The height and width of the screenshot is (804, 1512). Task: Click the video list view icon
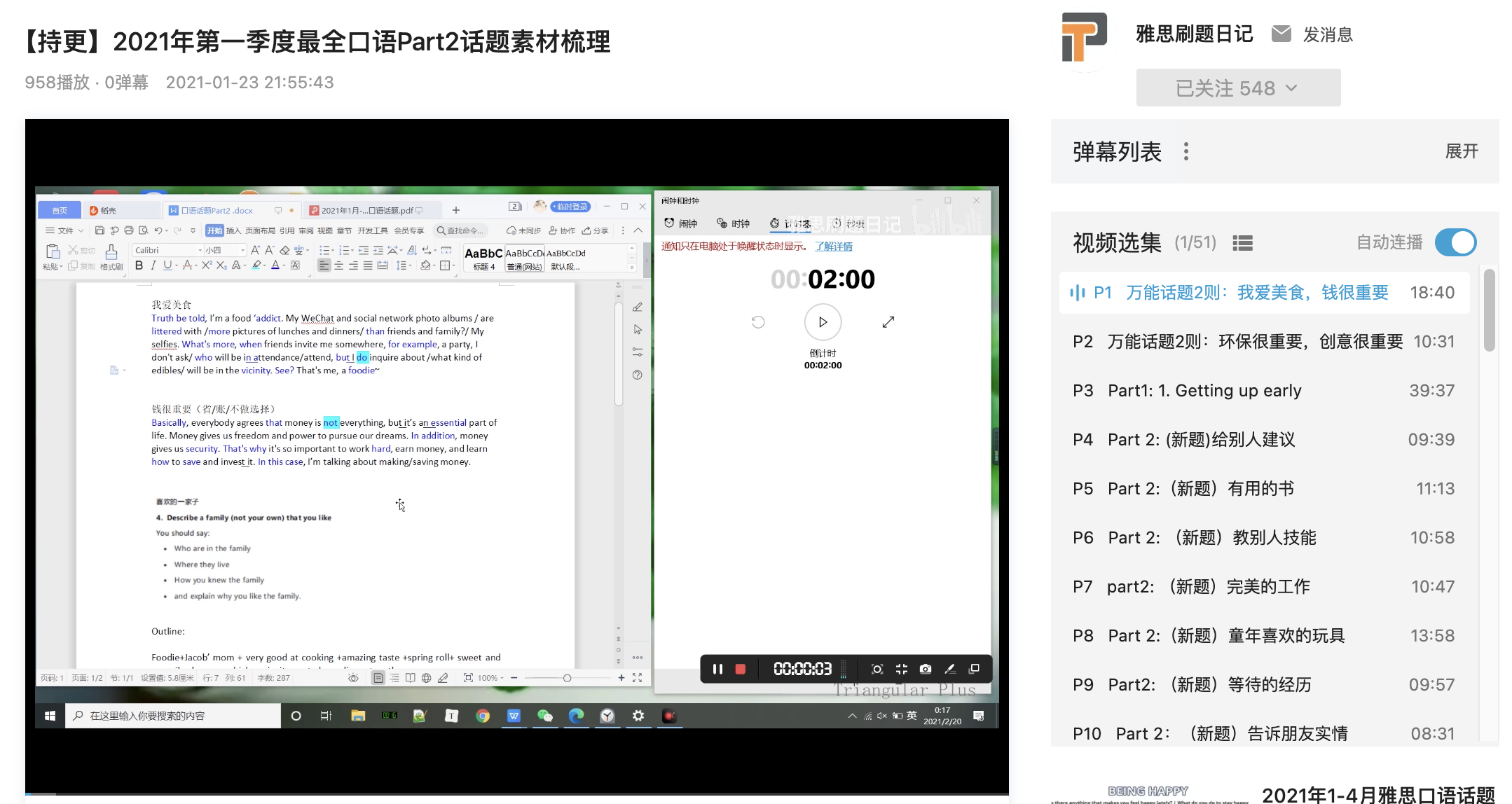[x=1242, y=243]
